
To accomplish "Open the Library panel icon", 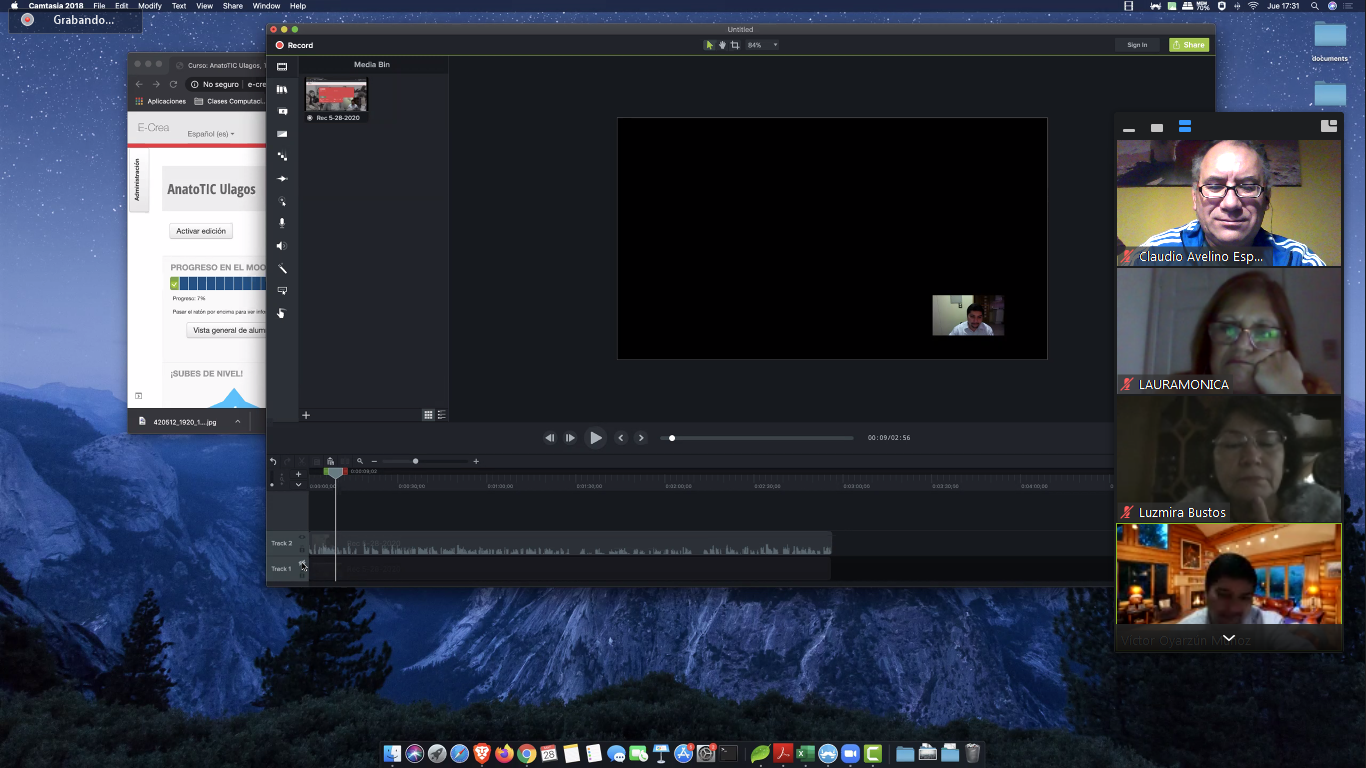I will tap(282, 89).
